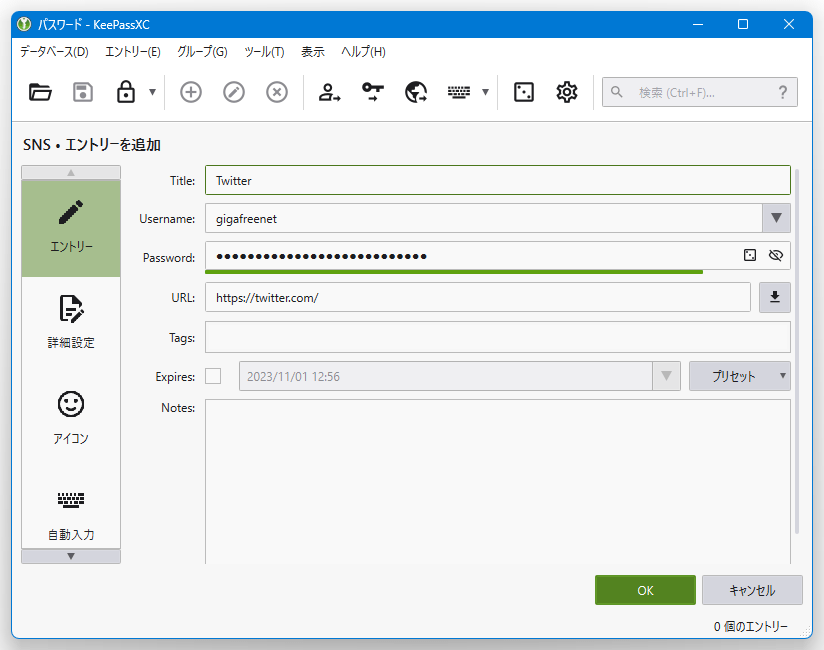This screenshot has width=824, height=650.
Task: Add new entry plus icon
Action: tap(191, 92)
